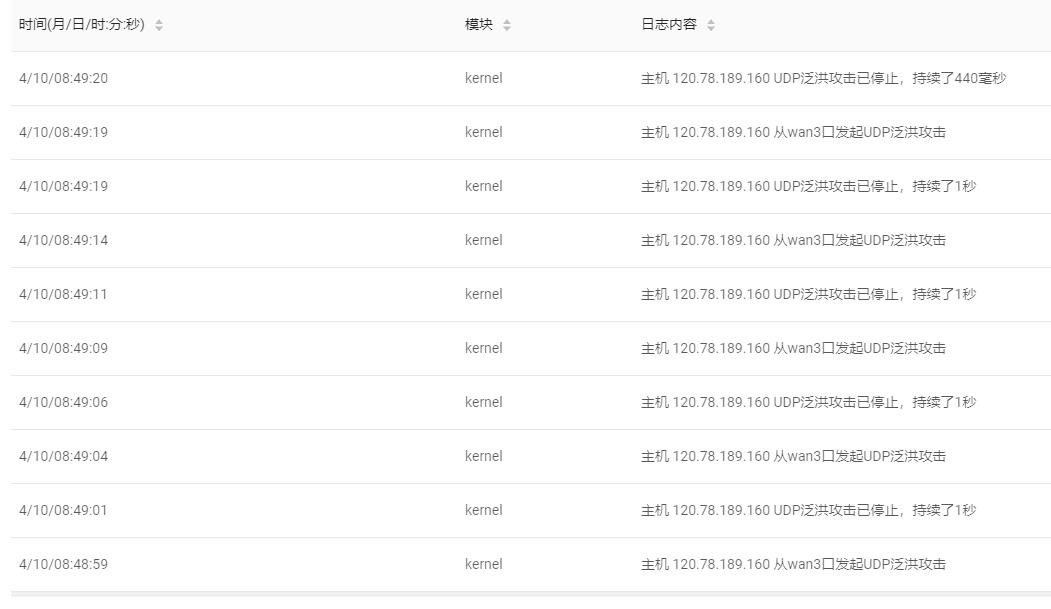Click the log content in the 08:49:01 row
Viewport: 1051px width, 609px height.
808,511
